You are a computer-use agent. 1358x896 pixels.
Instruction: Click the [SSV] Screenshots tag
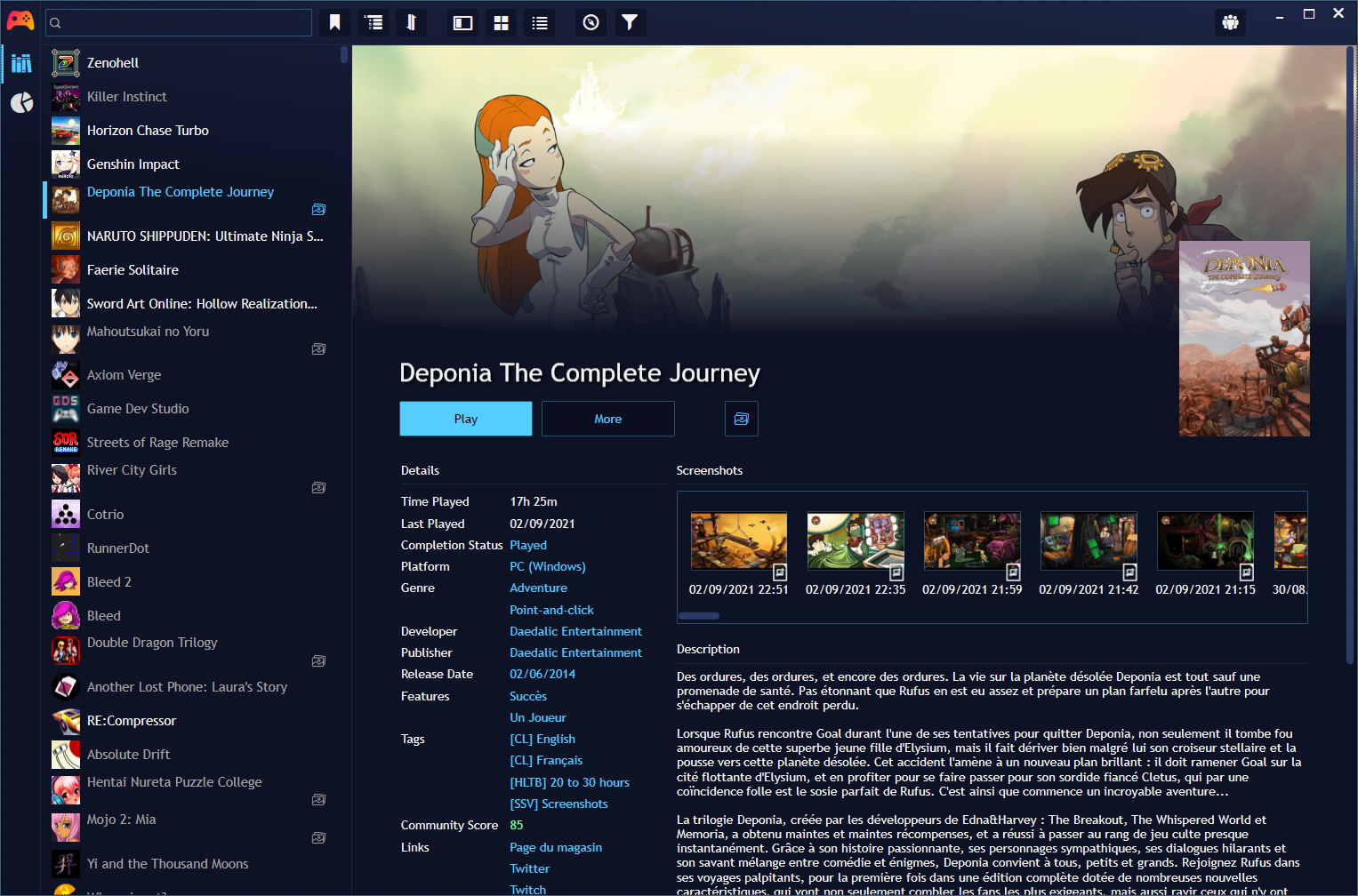pos(558,804)
